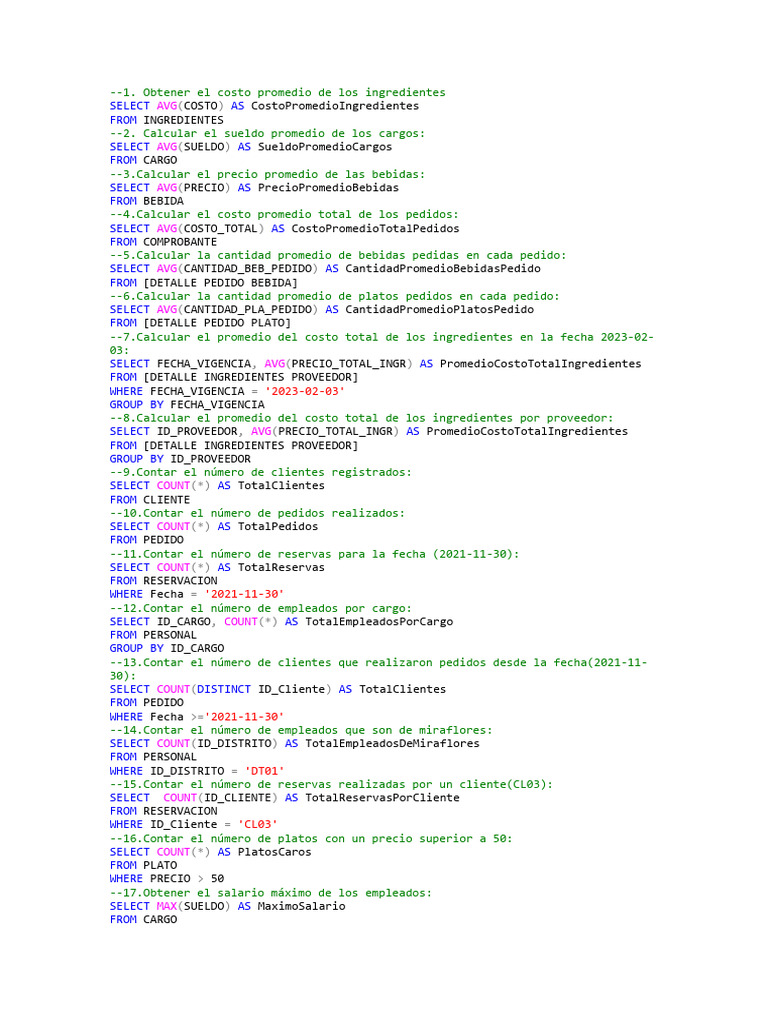Click the line 'FROM PLATO'
The image size is (768, 1024).
click(144, 865)
